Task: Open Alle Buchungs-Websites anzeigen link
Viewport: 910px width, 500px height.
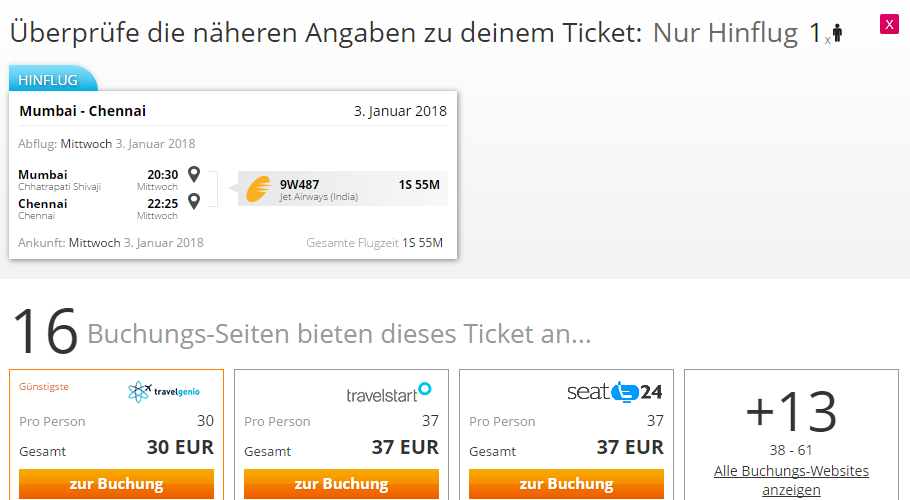Action: pos(791,480)
